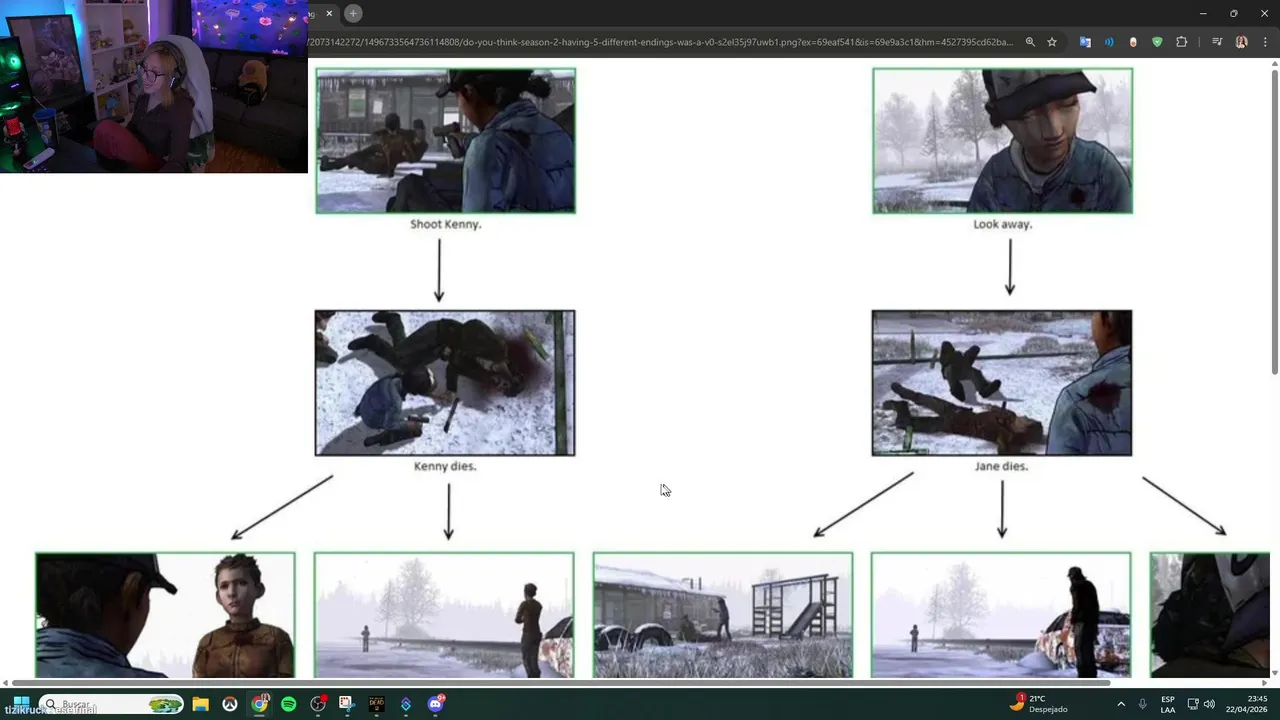The image size is (1280, 720).
Task: Click the "Shoot Kenny." caption
Action: (x=446, y=224)
